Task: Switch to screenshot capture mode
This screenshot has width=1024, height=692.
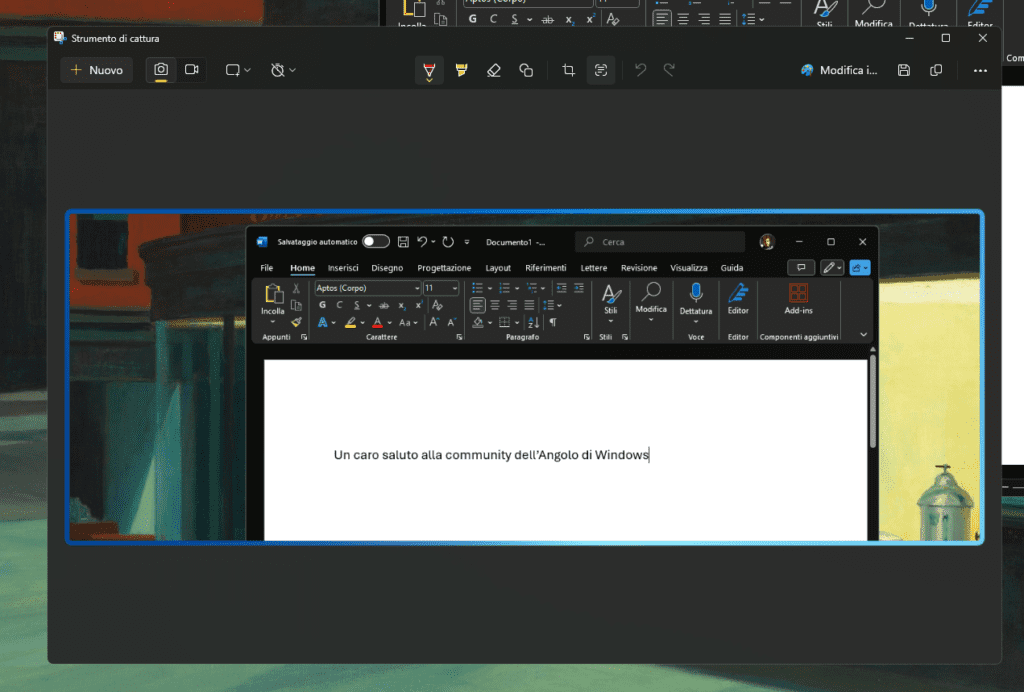Action: pos(160,70)
